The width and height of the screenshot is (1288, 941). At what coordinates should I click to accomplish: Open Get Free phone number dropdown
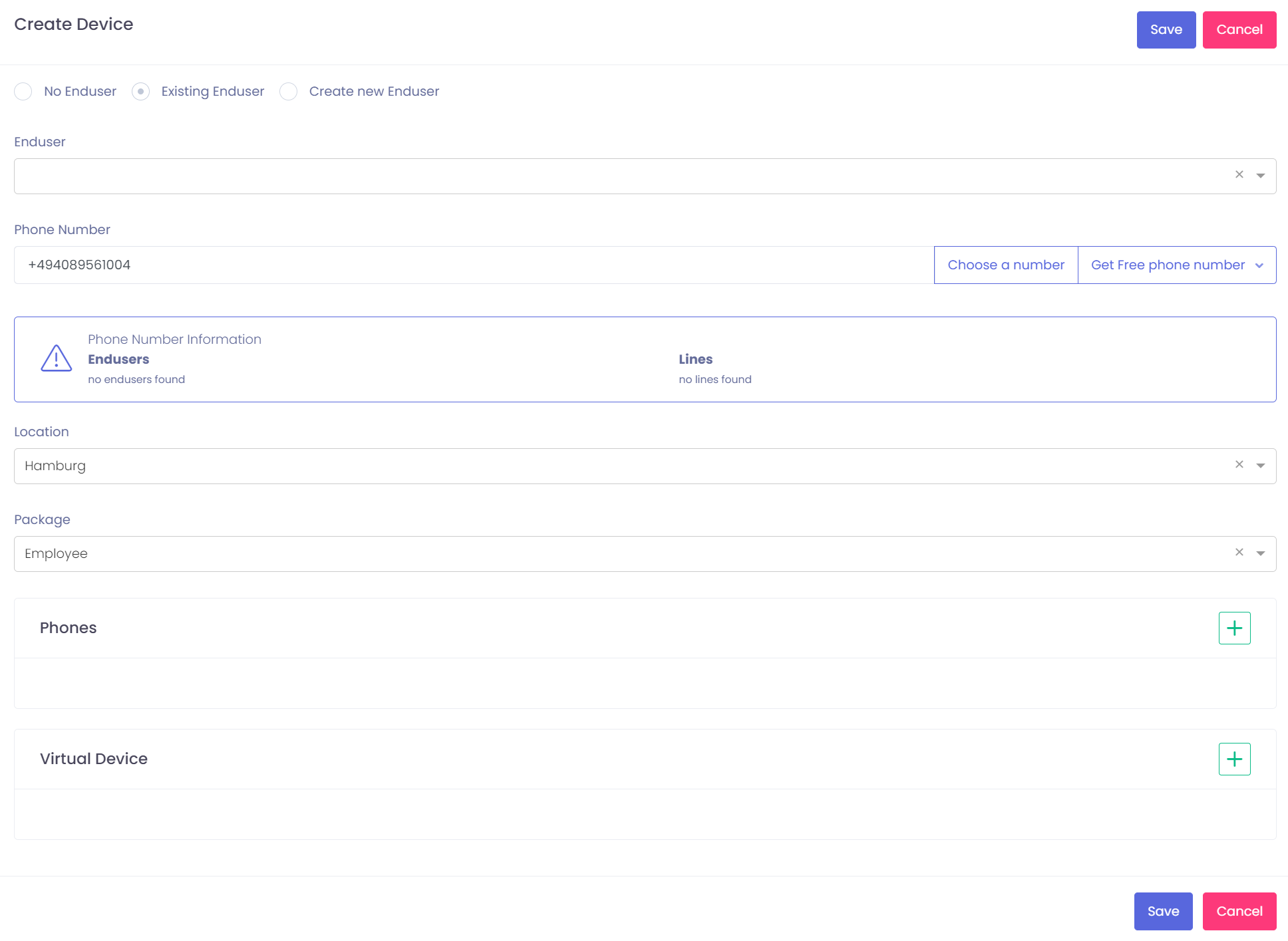[x=1176, y=265]
